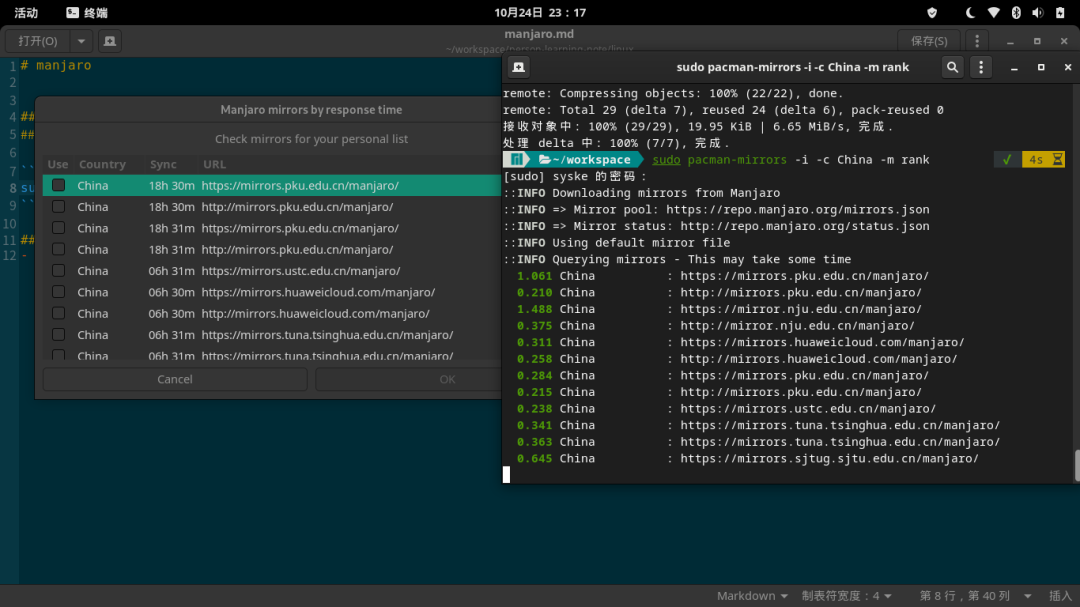
Task: Check the mirrors.ustc.edu.cn mirror box
Action: [x=59, y=271]
